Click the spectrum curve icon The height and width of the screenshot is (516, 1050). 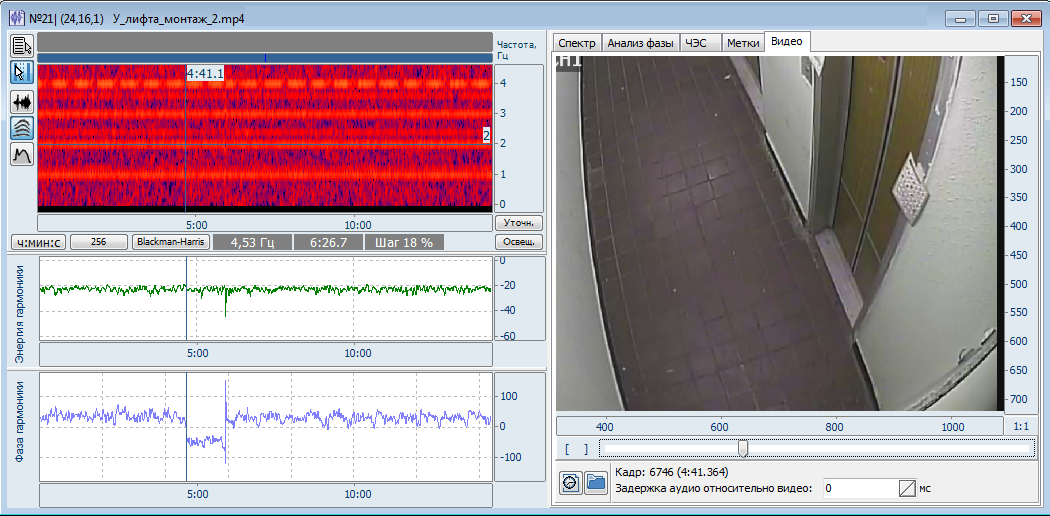coord(22,154)
